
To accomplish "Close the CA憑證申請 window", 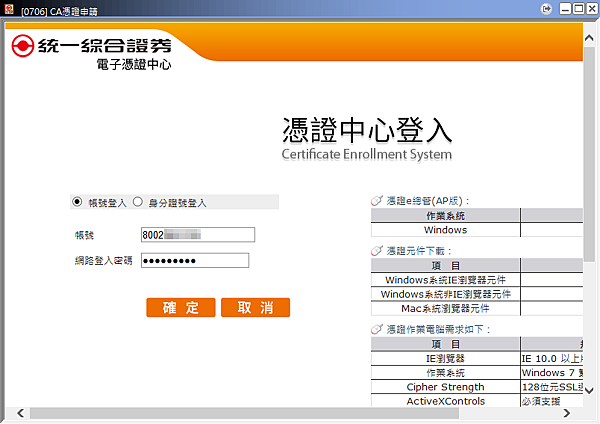I will pos(592,8).
